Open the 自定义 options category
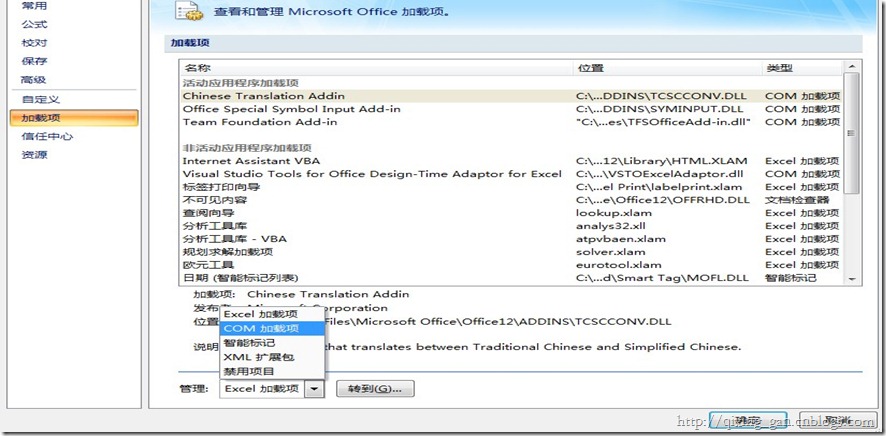This screenshot has height=436, width=886. coord(40,99)
